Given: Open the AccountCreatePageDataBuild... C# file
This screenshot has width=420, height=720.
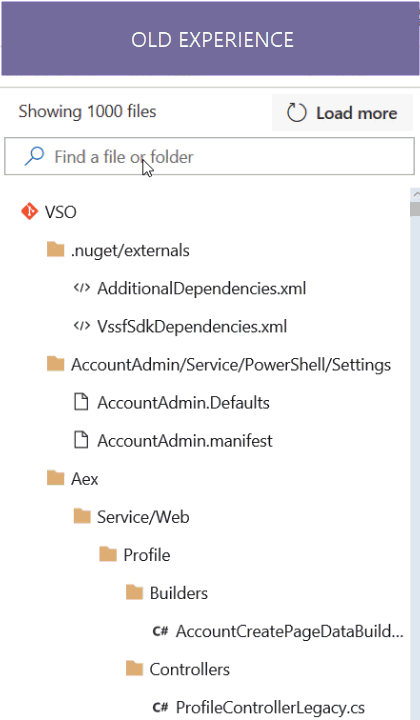Looking at the screenshot, I should pos(290,632).
